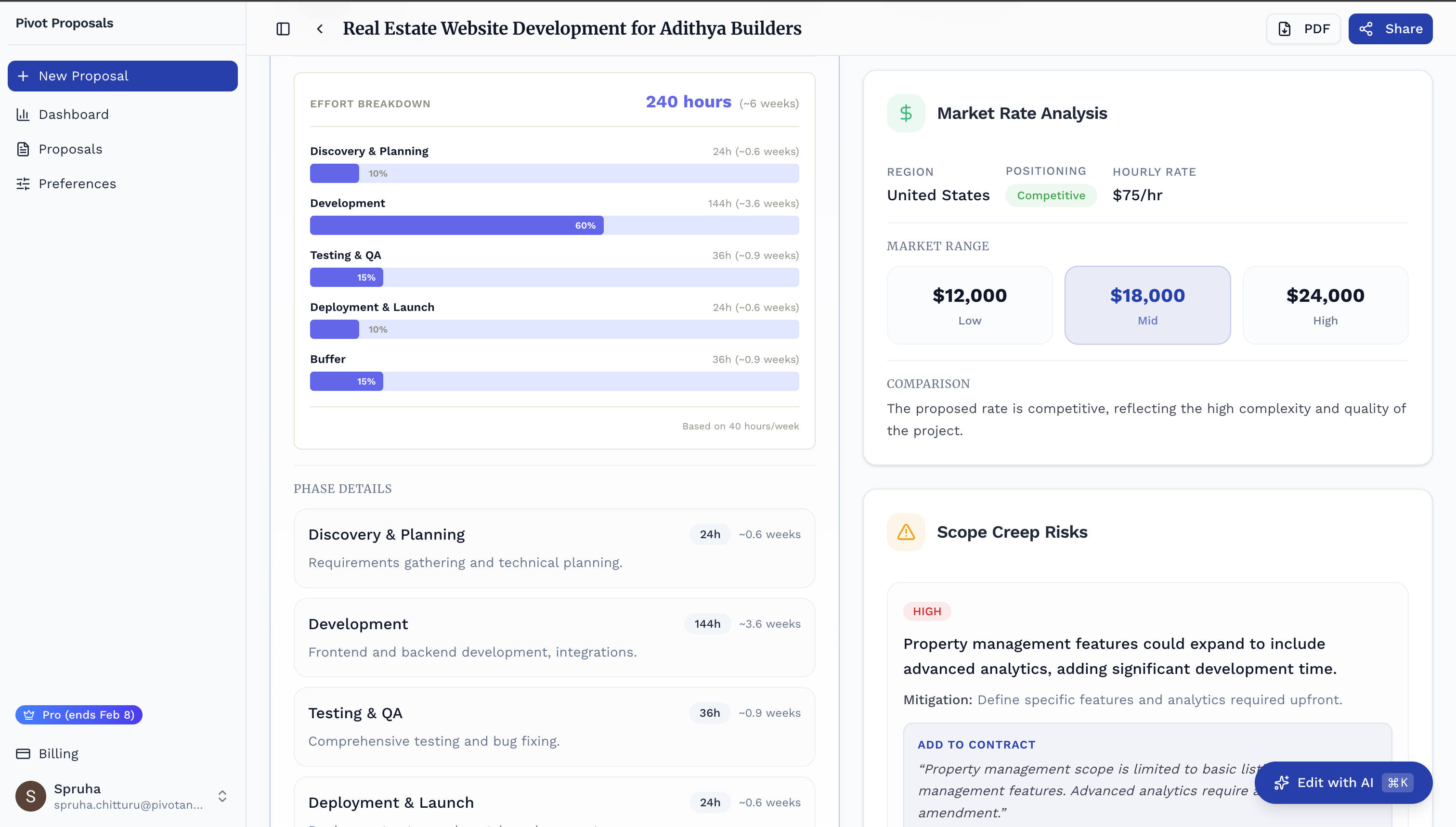Viewport: 1456px width, 827px height.
Task: Click the back arrow next to title
Action: pos(320,29)
